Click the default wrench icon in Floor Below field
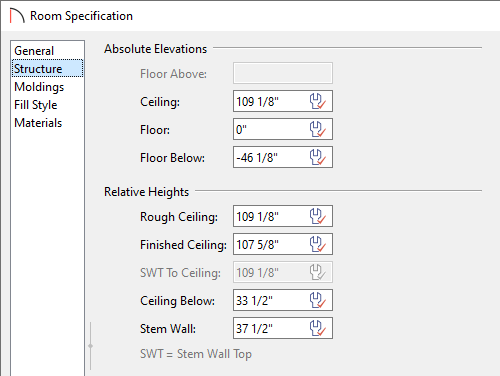Image resolution: width=500 pixels, height=376 pixels. (317, 157)
